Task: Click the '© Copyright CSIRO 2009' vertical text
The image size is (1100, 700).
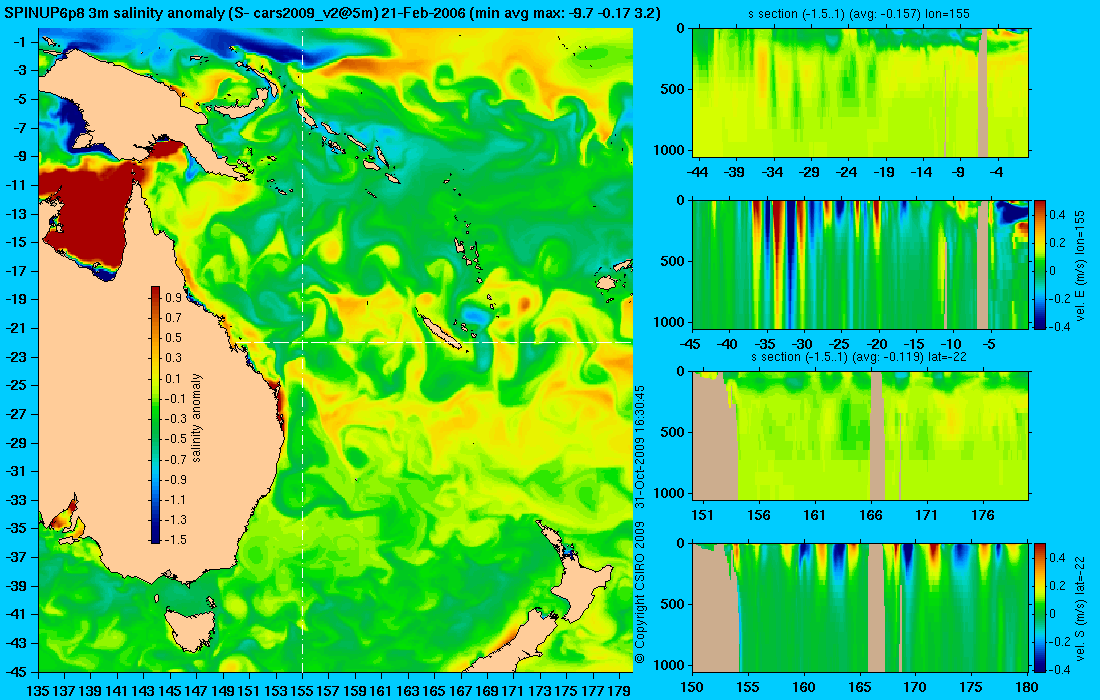Action: point(639,593)
